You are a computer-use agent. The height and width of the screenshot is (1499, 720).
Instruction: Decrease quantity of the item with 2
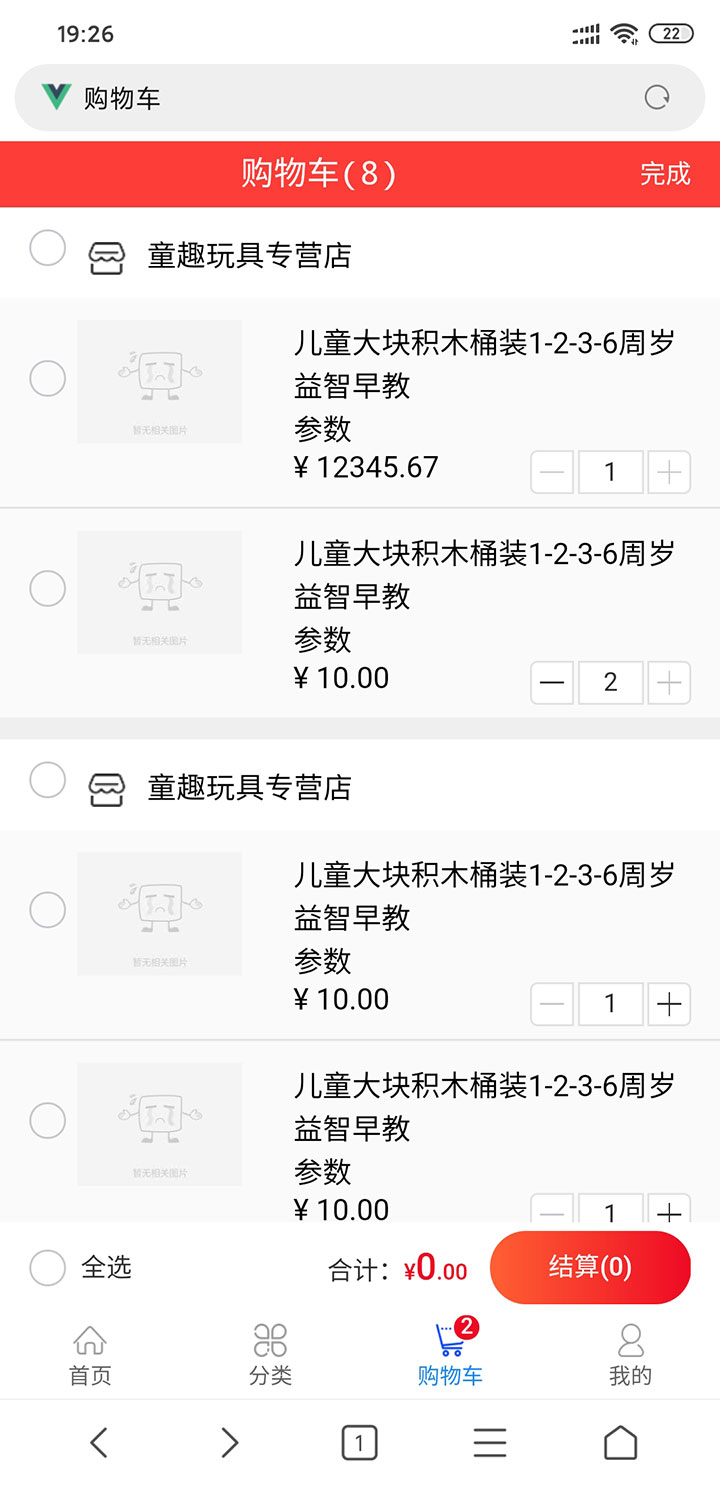point(552,683)
